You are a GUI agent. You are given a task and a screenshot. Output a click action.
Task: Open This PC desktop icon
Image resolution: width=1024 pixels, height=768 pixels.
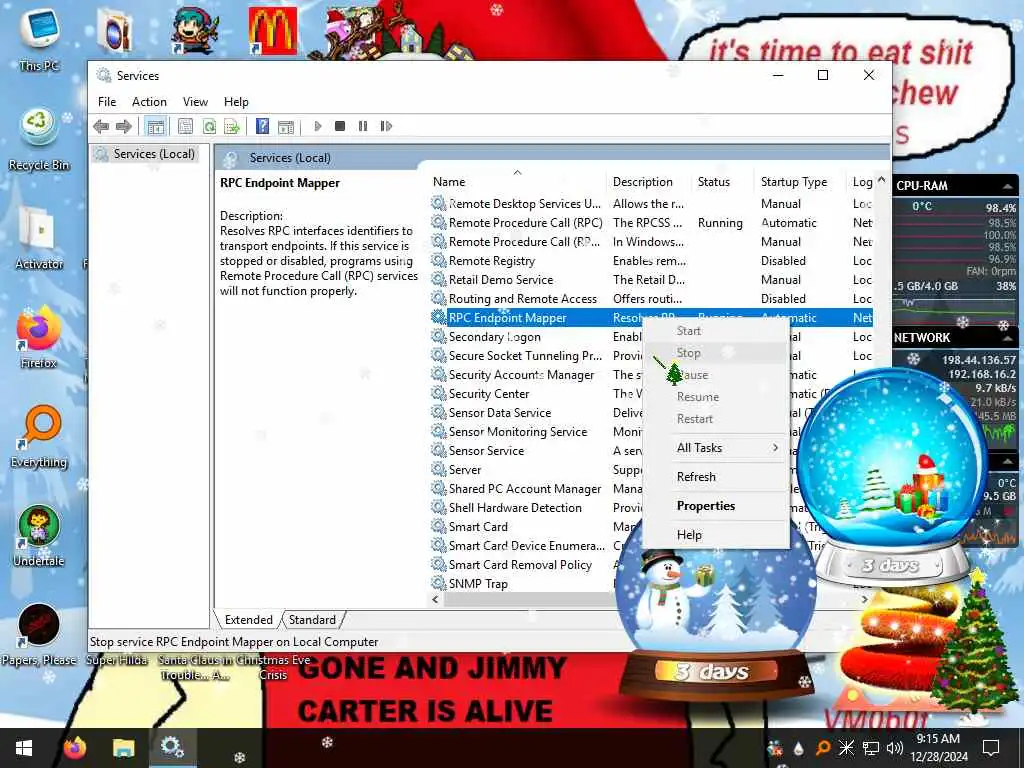tap(39, 38)
